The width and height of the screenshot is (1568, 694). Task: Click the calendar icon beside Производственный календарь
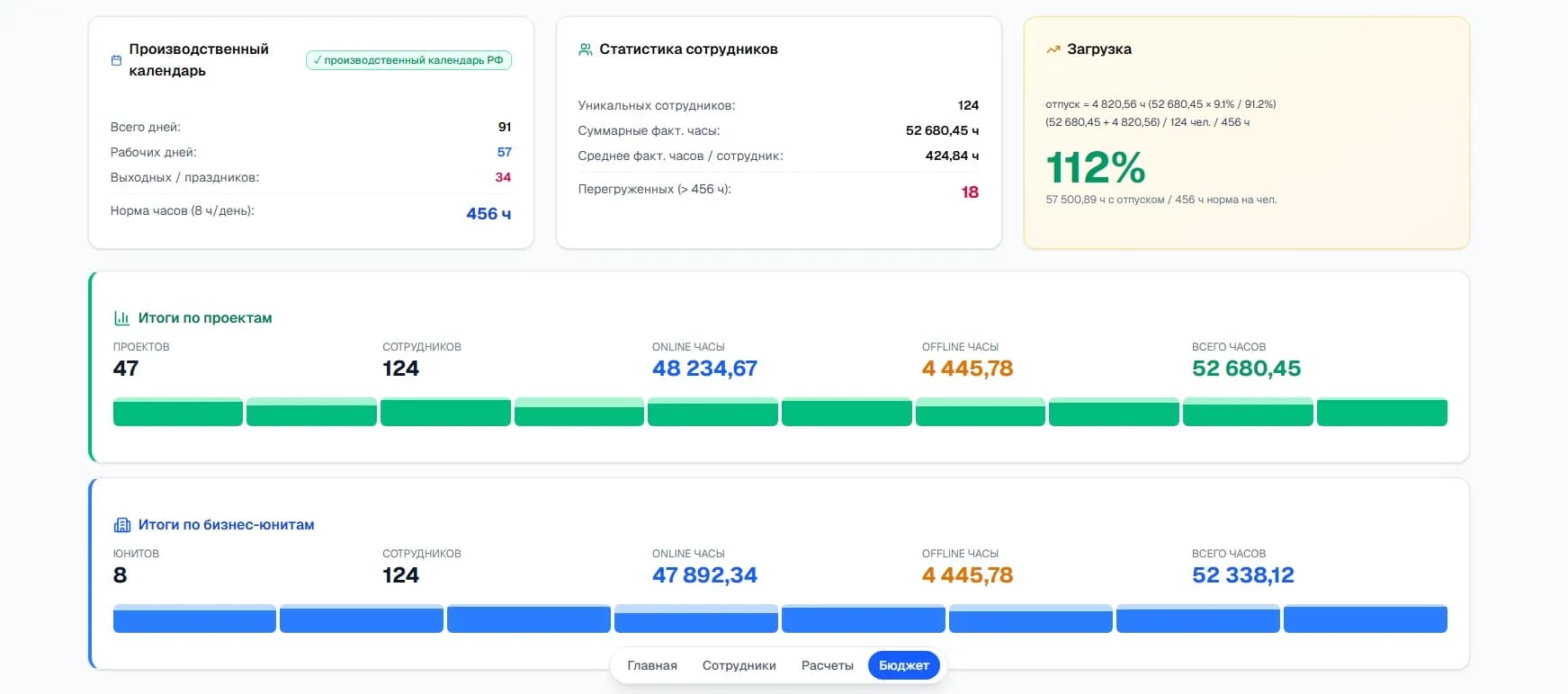click(x=116, y=60)
